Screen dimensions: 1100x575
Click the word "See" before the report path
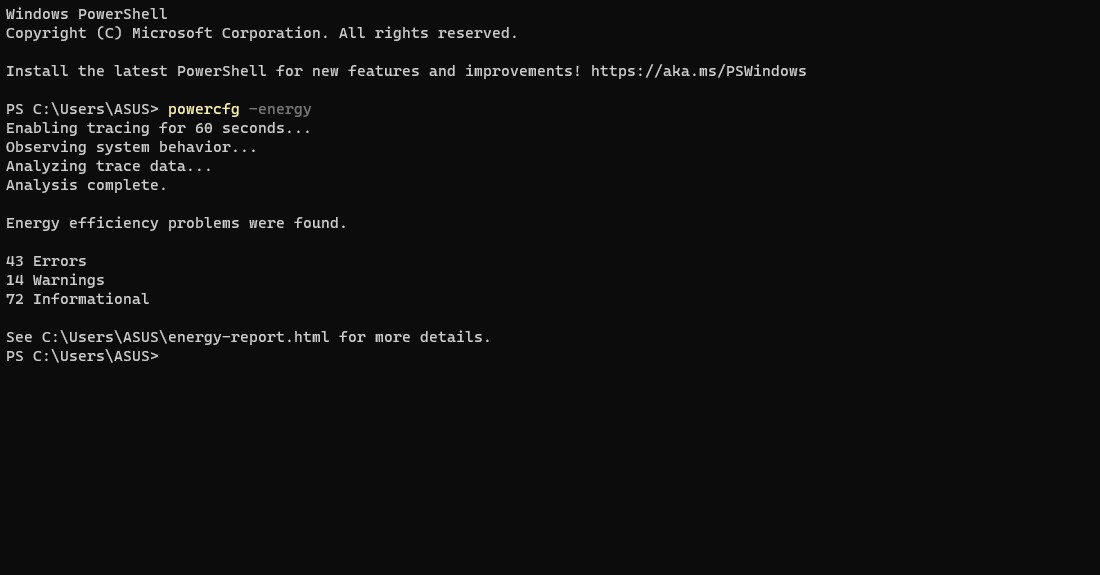(x=19, y=337)
